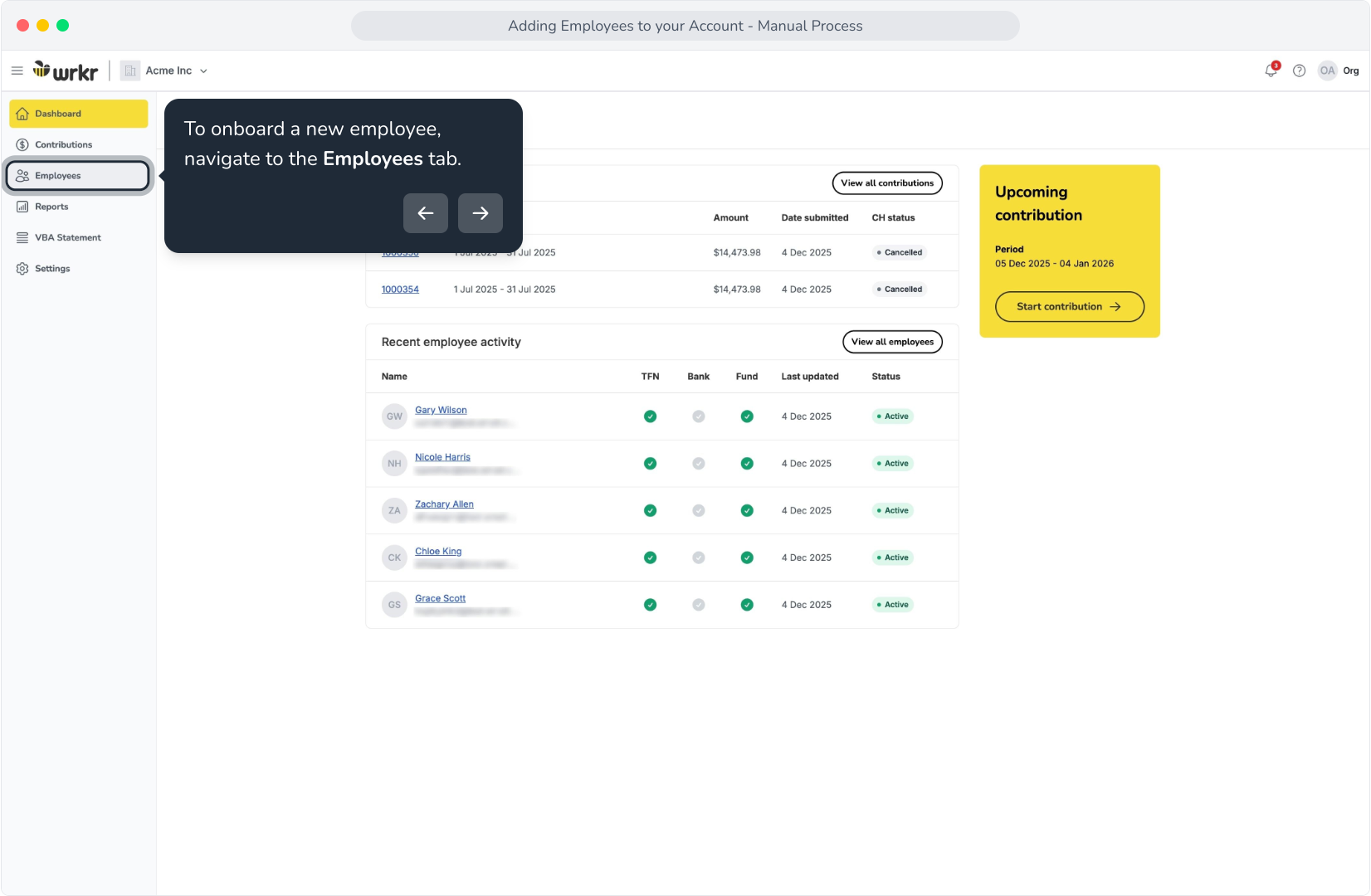Click the Start contribution button

point(1070,307)
